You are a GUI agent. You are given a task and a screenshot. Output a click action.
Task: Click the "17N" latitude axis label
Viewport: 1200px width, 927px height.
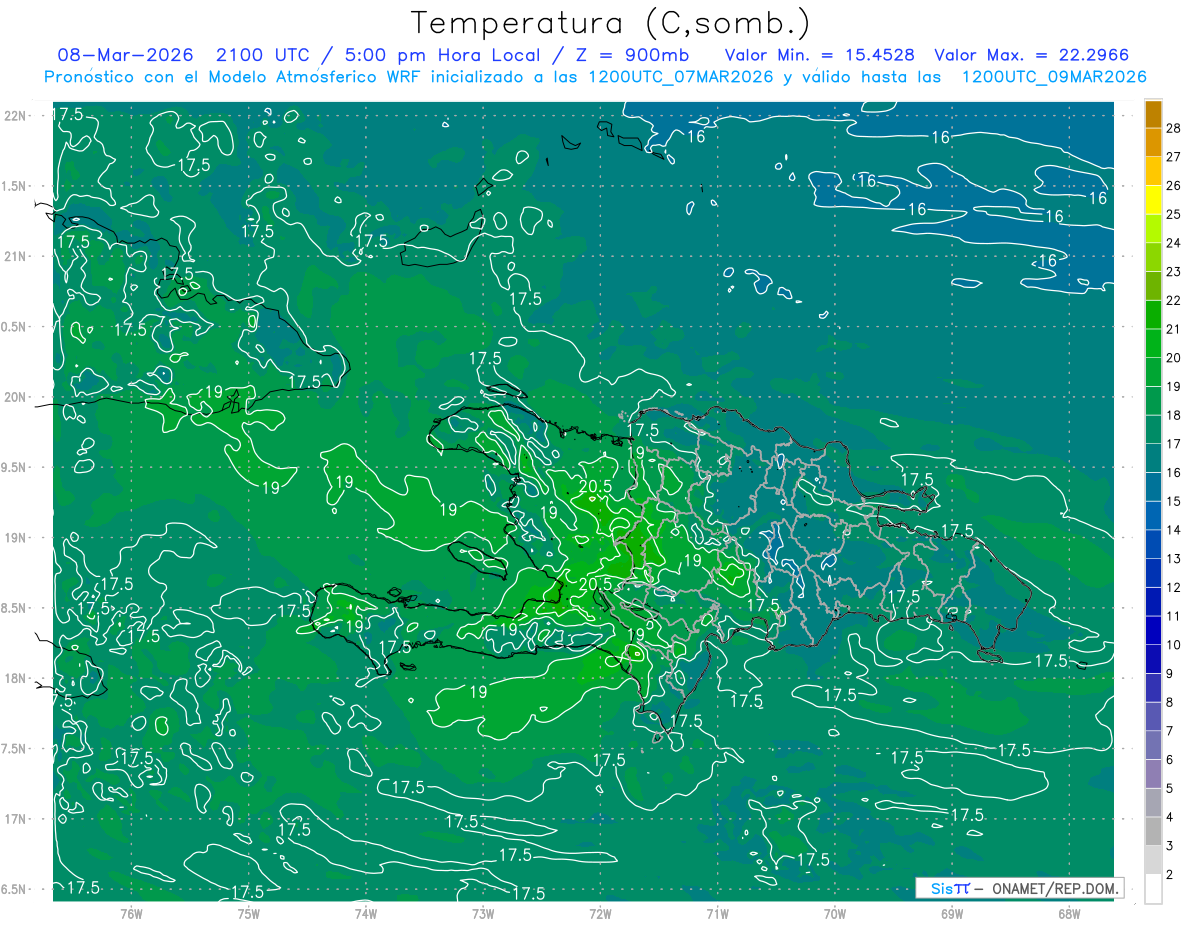pyautogui.click(x=15, y=819)
